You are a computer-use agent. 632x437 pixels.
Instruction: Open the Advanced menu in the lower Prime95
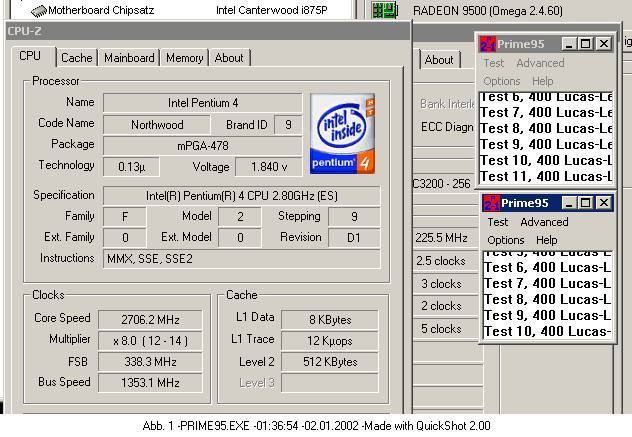click(x=544, y=222)
